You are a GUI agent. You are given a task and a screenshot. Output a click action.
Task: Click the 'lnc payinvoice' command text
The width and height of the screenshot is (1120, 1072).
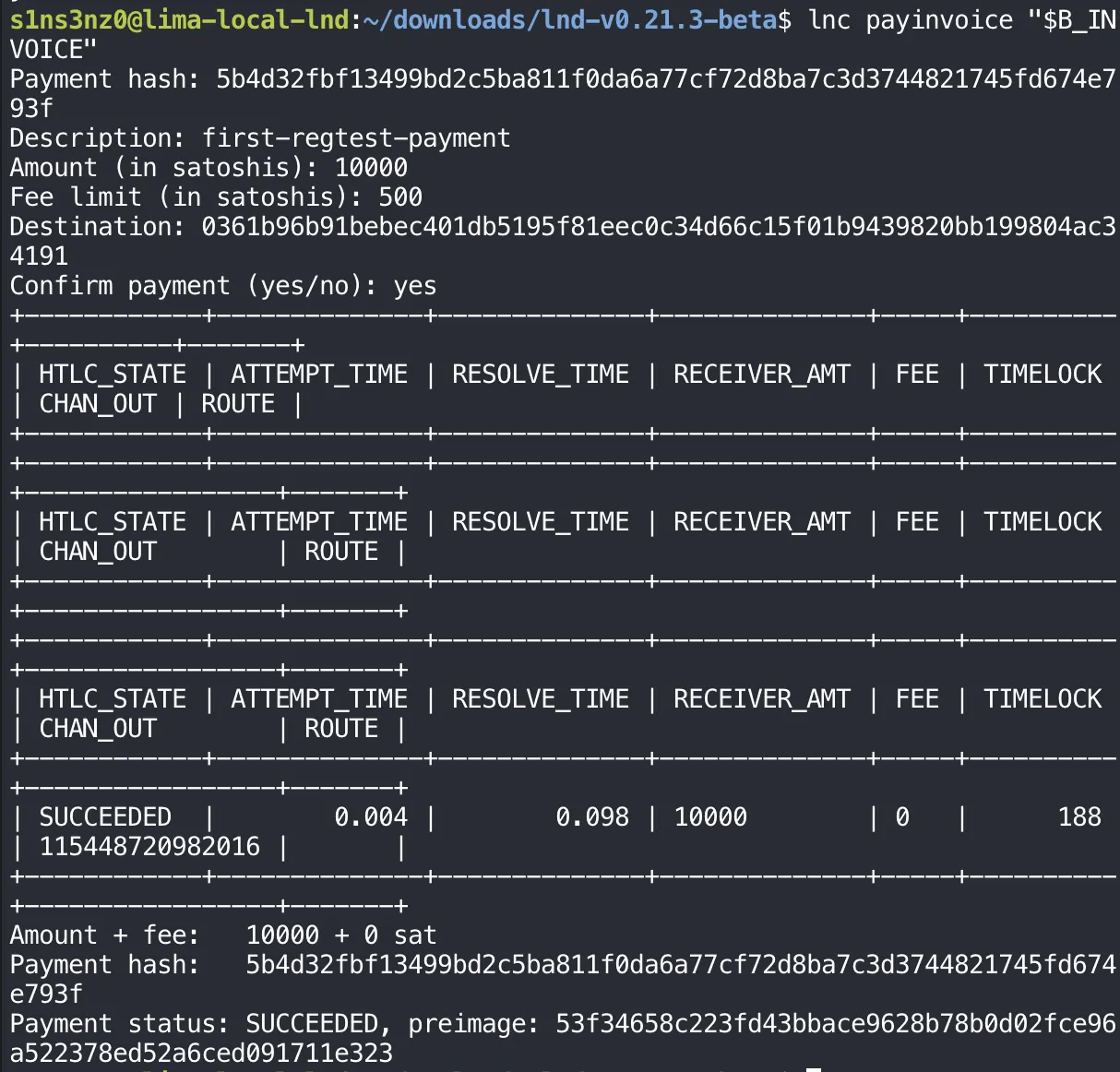pyautogui.click(x=910, y=18)
